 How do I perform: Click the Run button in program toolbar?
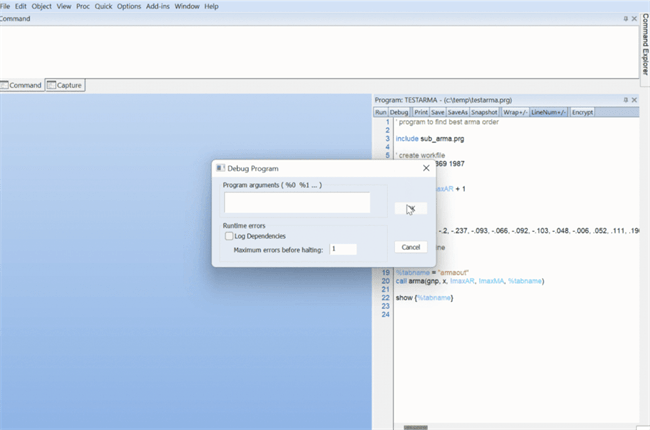pyautogui.click(x=381, y=112)
